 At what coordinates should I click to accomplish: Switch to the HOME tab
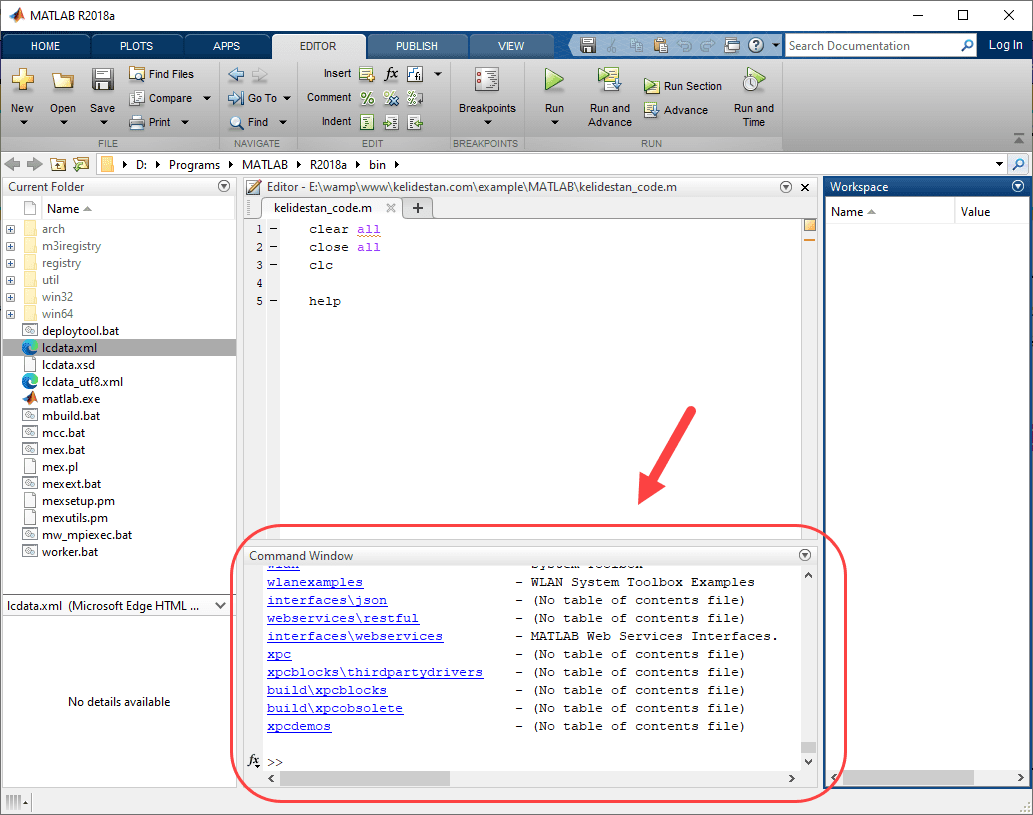(45, 46)
